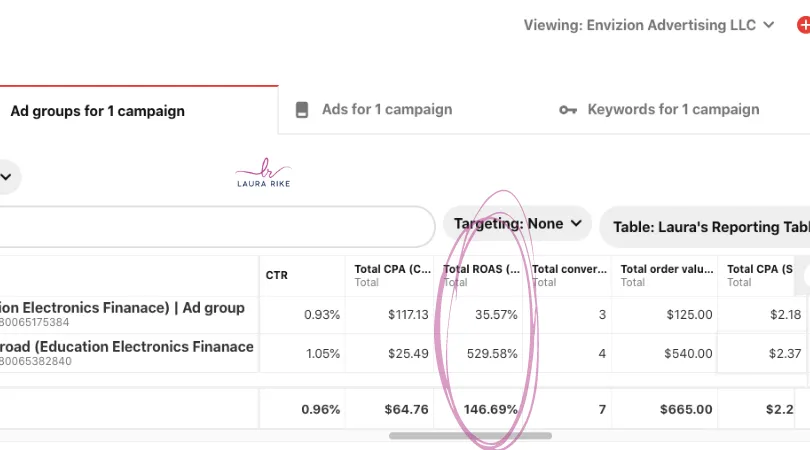Image resolution: width=810 pixels, height=450 pixels.
Task: Click the Total conver... column header
Action: (571, 269)
